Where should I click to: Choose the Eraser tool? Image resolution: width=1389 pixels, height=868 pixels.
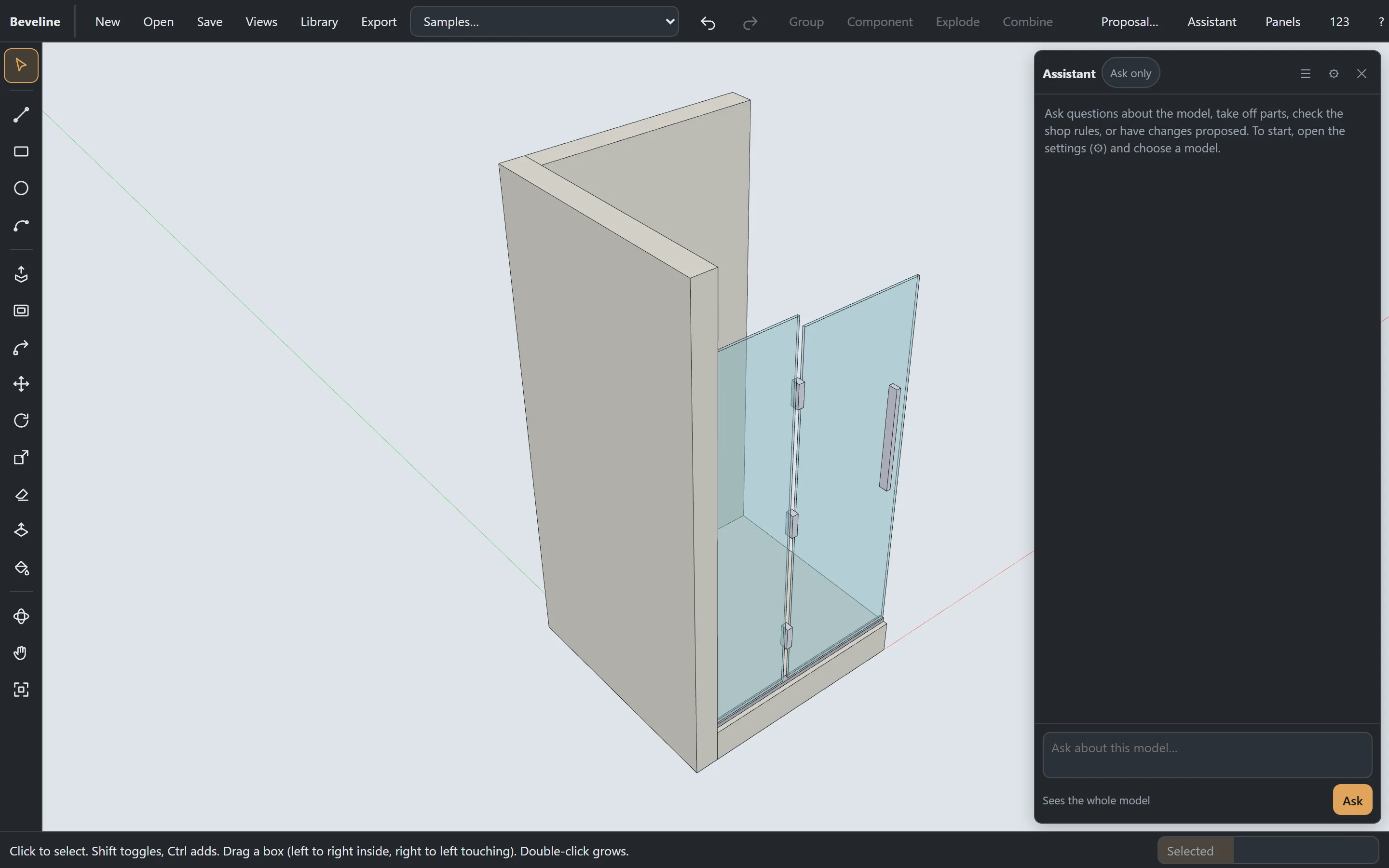[x=21, y=494]
